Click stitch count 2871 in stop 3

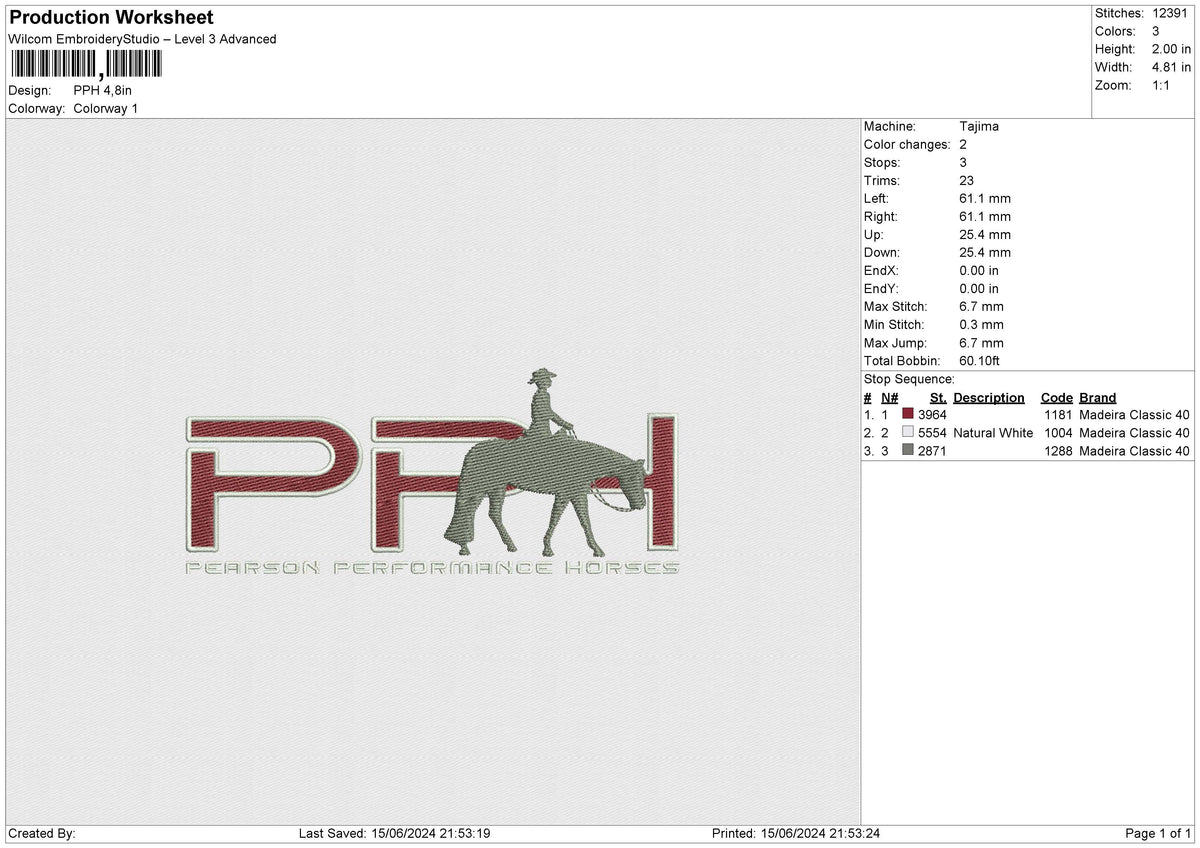tap(932, 451)
